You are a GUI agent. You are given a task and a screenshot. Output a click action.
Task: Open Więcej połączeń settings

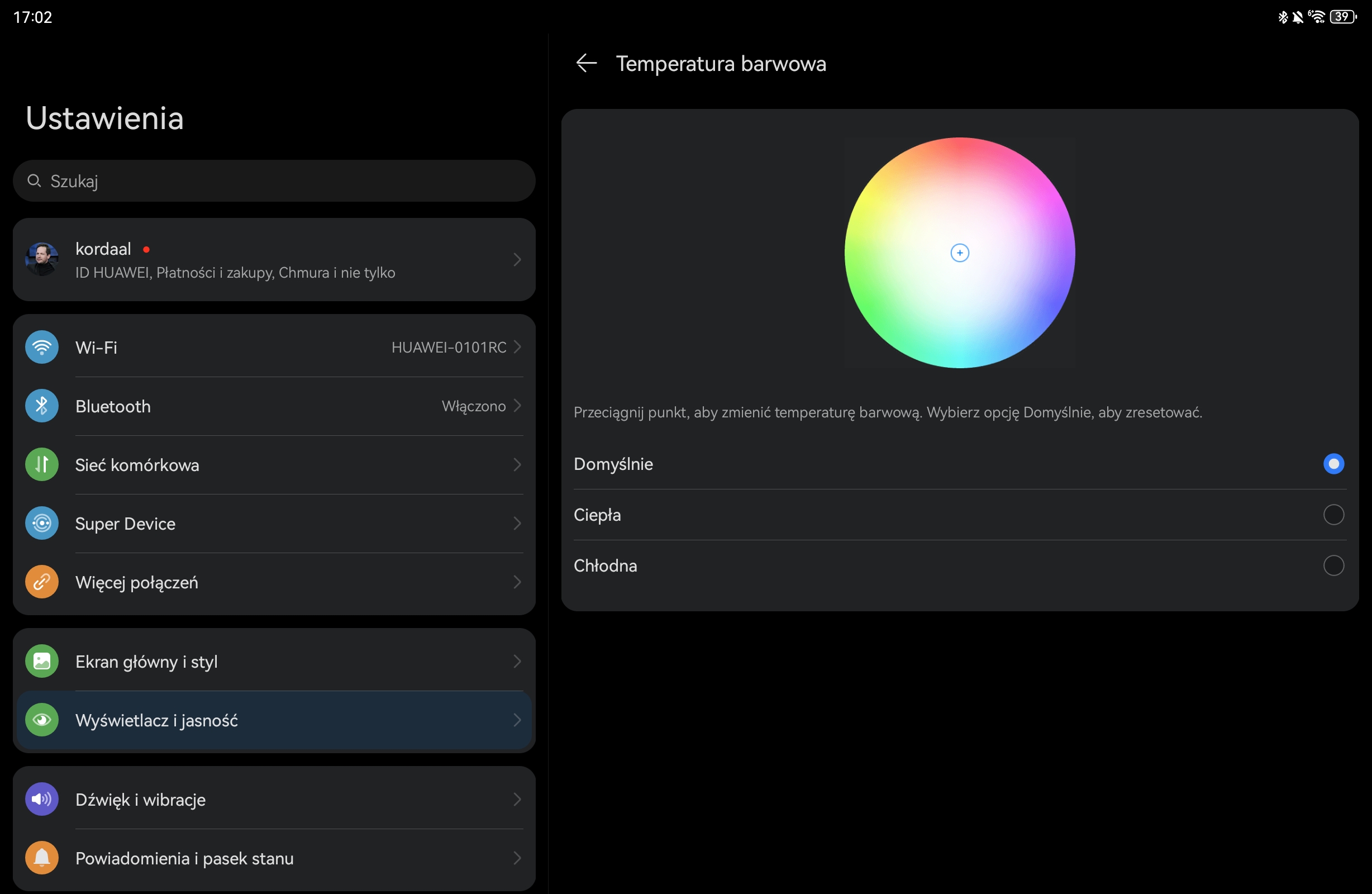274,582
